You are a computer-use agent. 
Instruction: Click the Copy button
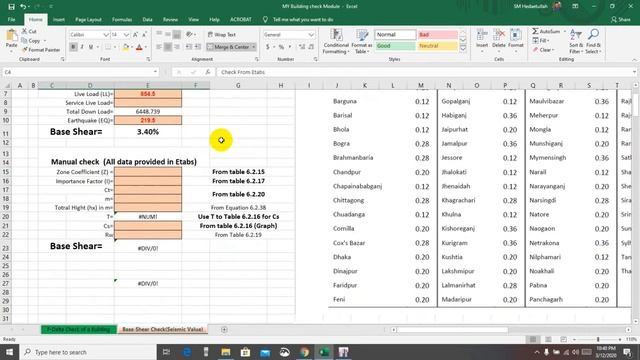click(x=31, y=40)
